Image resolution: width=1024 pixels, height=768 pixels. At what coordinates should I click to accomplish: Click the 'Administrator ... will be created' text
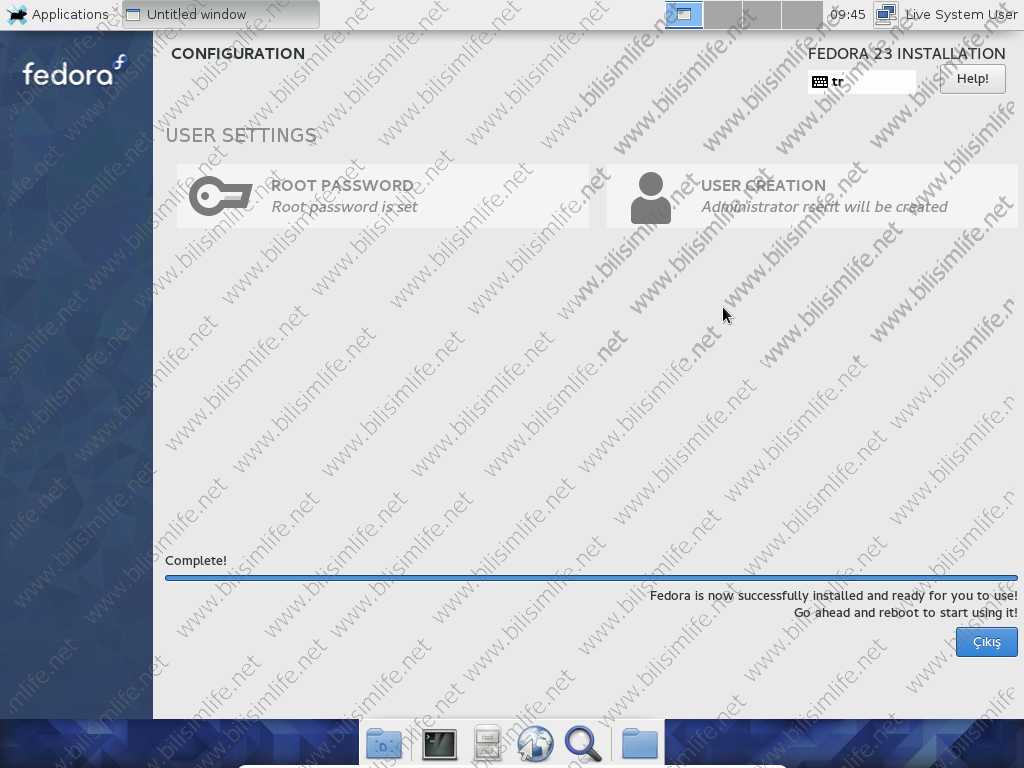(x=824, y=206)
